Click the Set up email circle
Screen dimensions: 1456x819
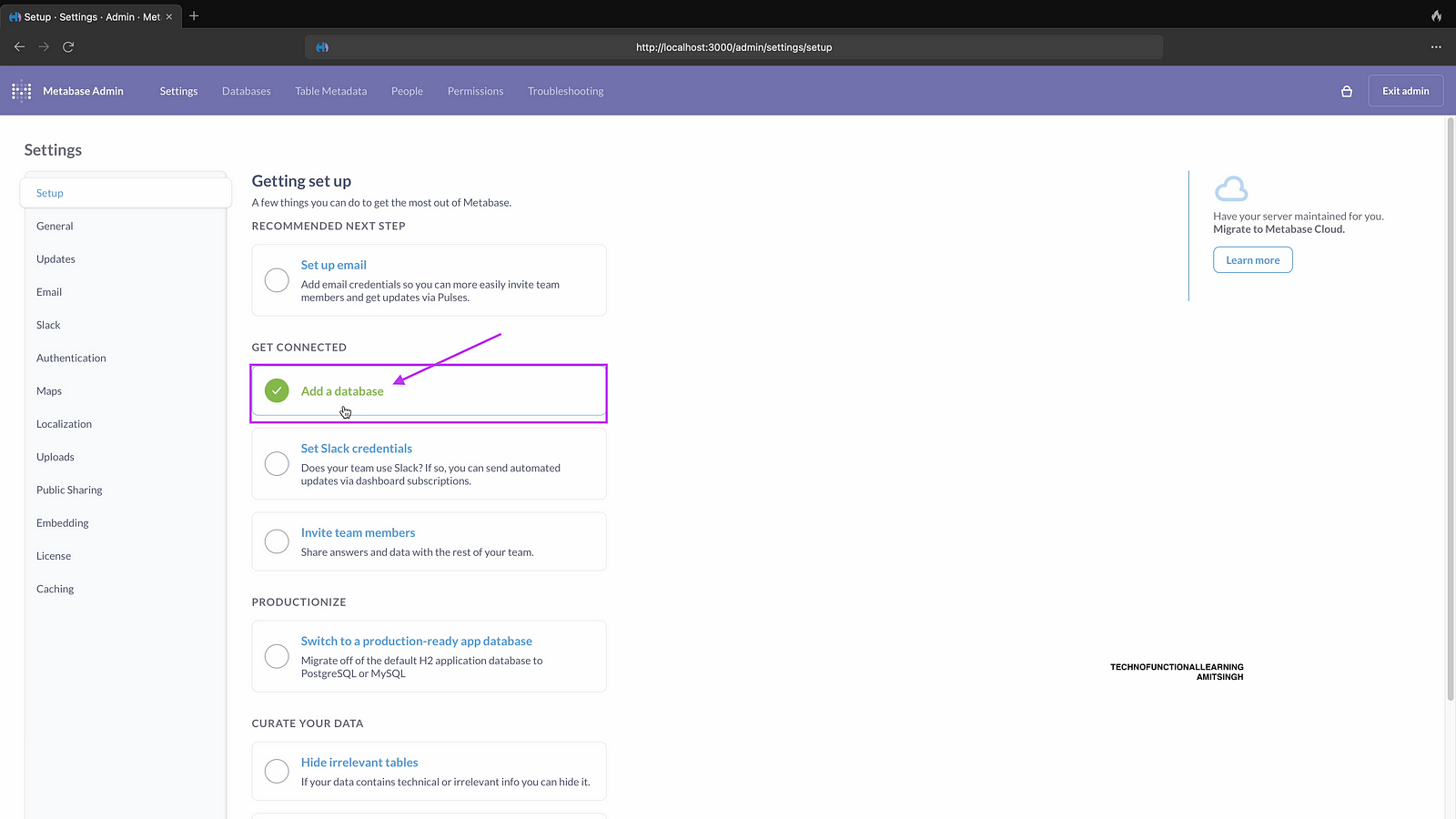277,280
